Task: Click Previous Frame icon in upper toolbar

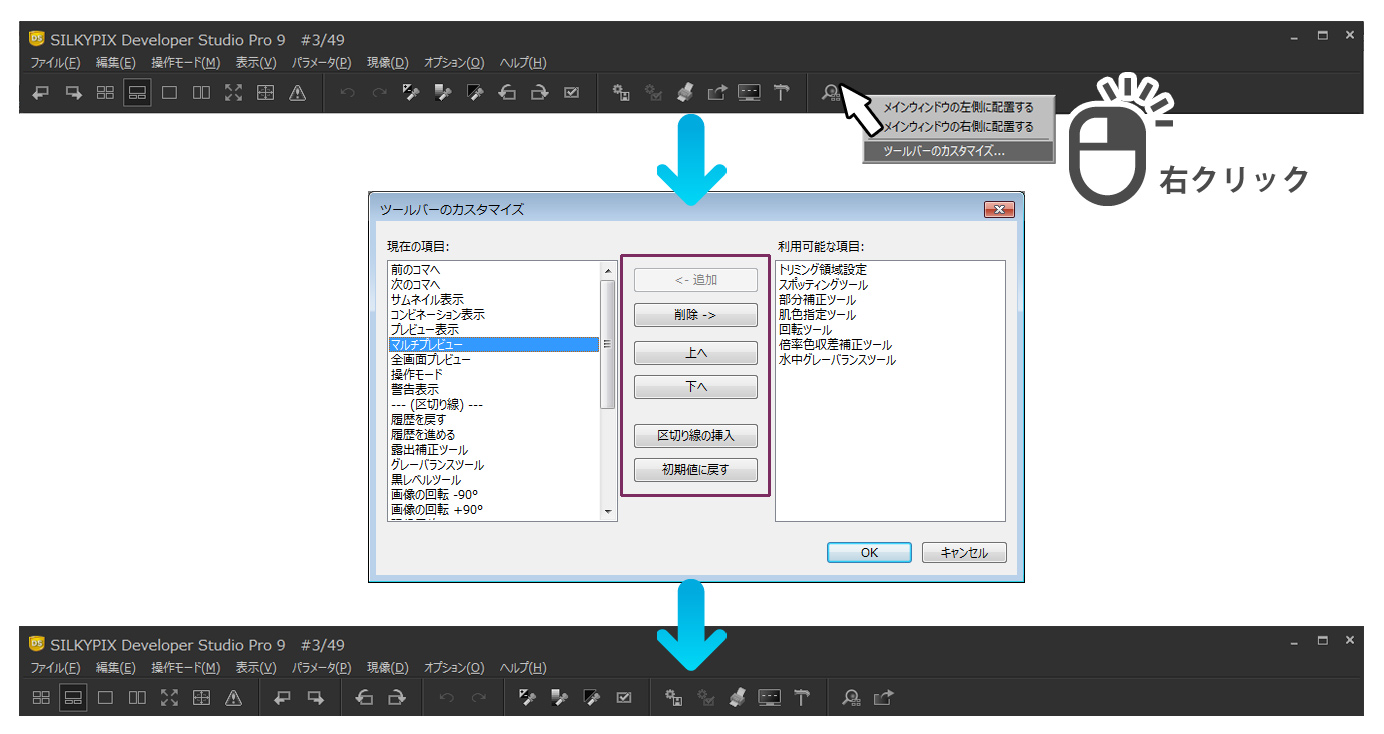Action: 41,93
